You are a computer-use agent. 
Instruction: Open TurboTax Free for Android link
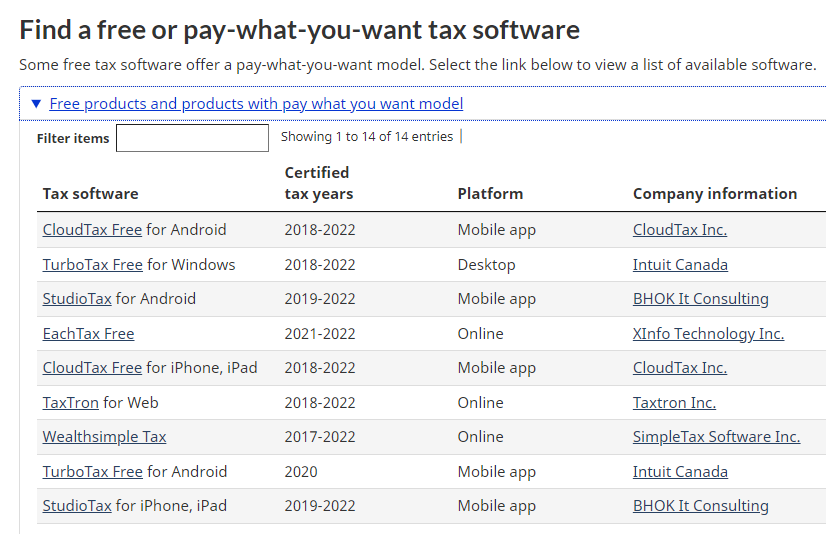[93, 471]
